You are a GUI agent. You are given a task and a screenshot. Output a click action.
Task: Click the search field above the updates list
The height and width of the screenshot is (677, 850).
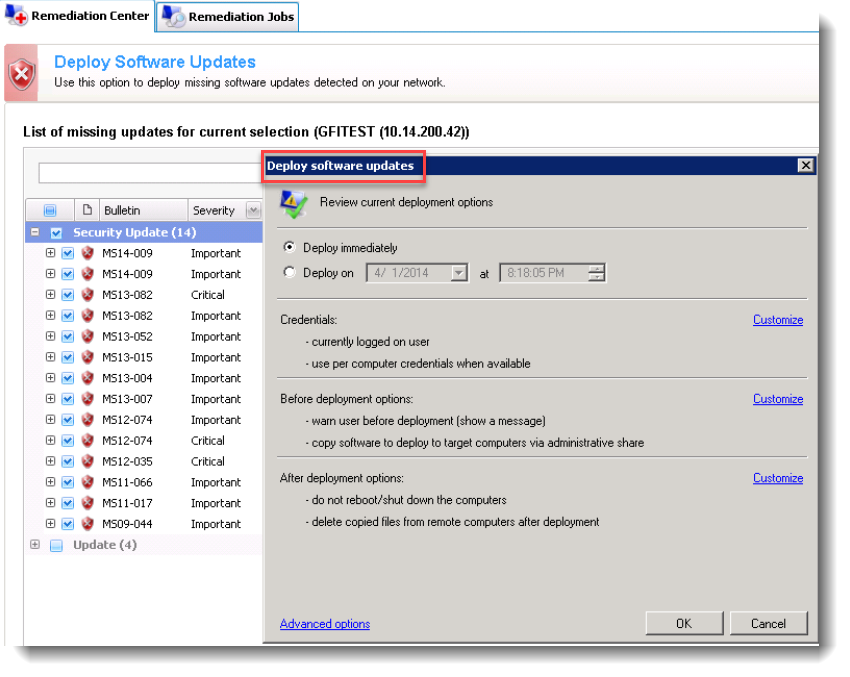pos(150,173)
